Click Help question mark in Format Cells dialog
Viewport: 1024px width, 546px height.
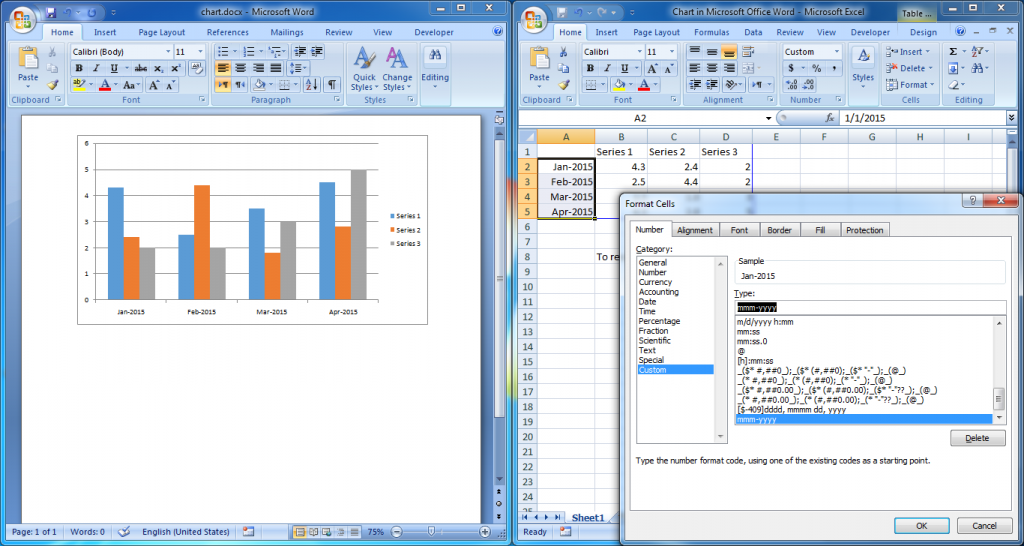point(972,202)
